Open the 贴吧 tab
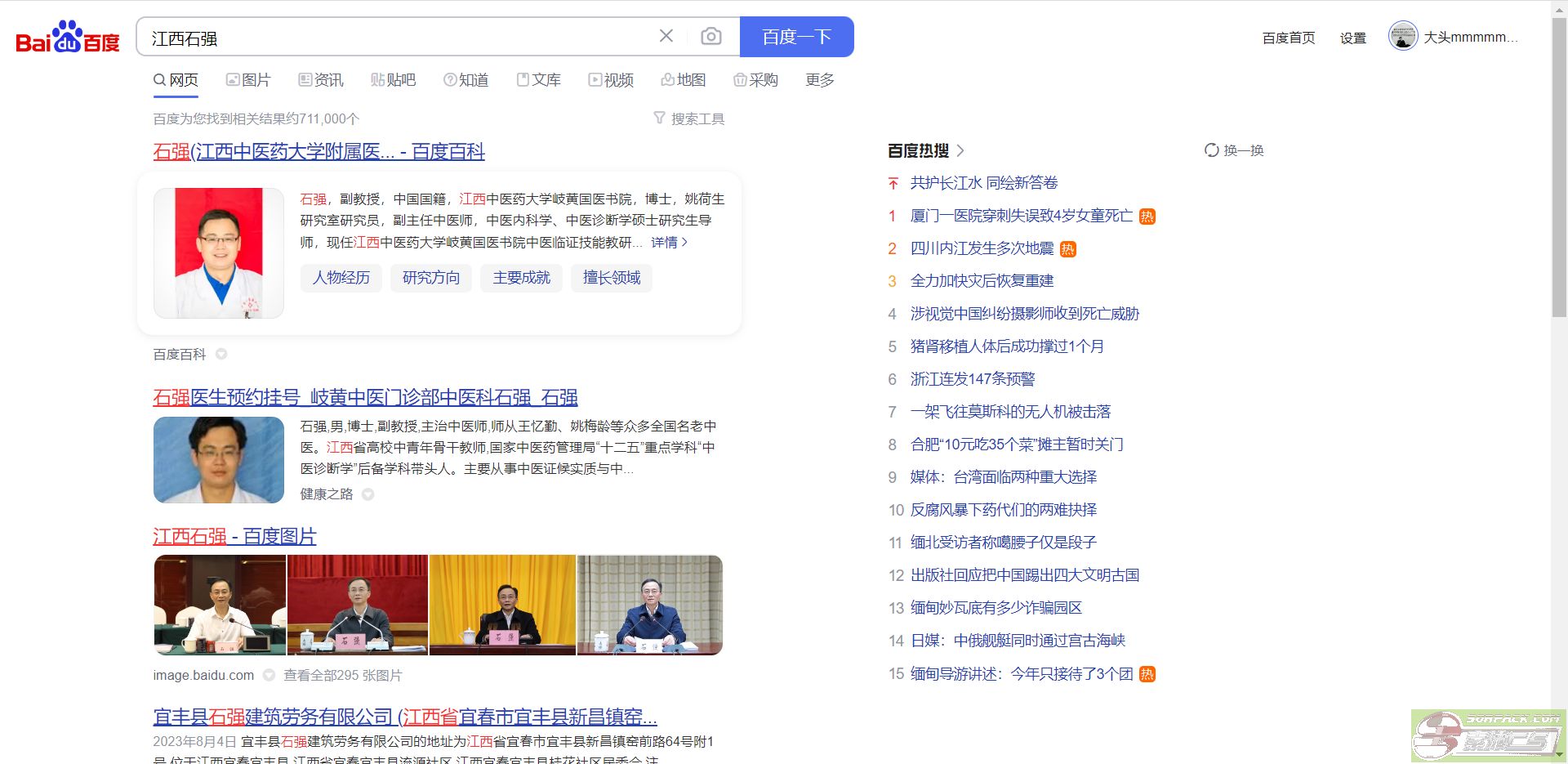Image resolution: width=1568 pixels, height=764 pixels. (393, 80)
